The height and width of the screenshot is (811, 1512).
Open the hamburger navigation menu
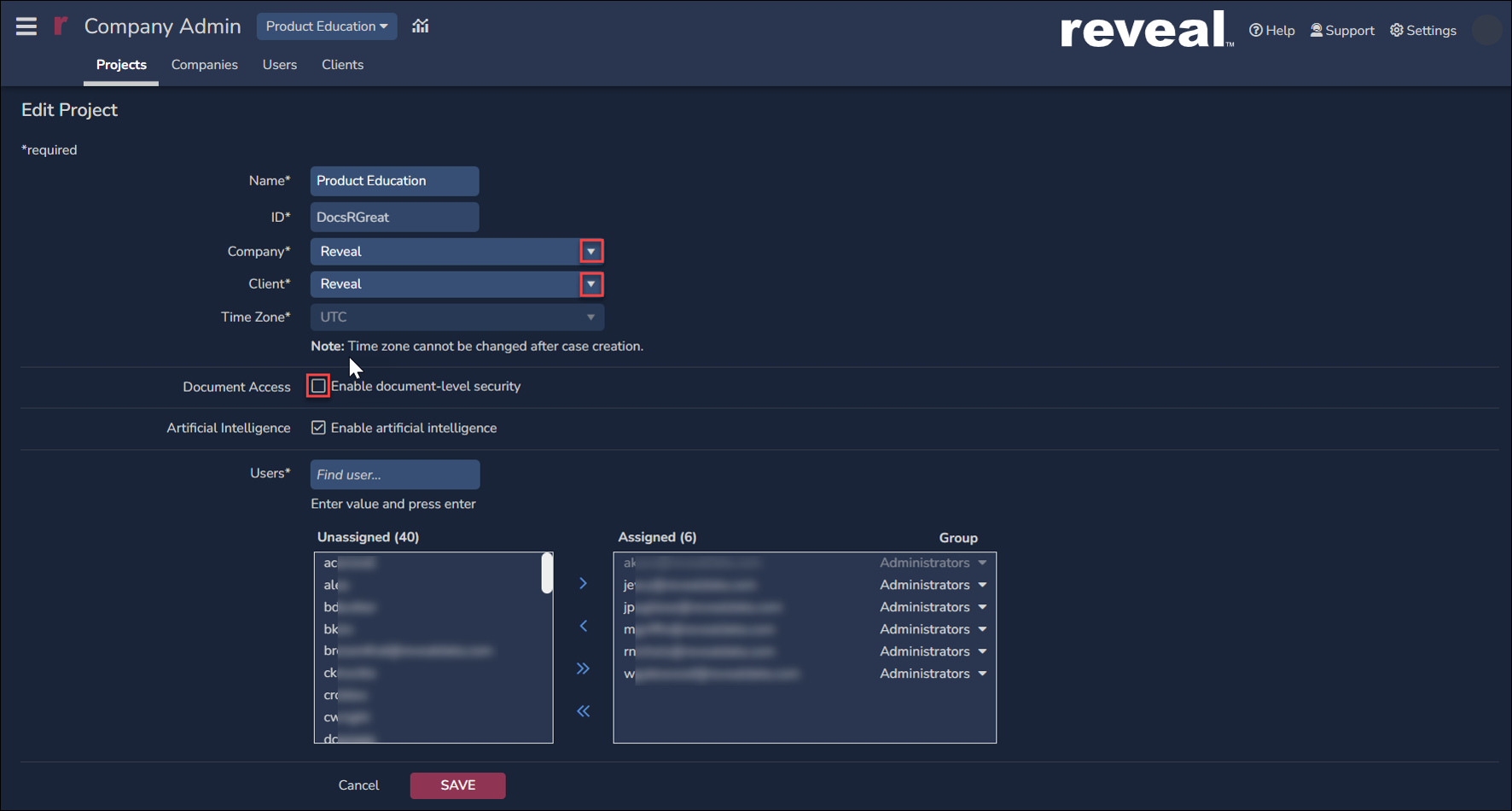click(x=26, y=26)
